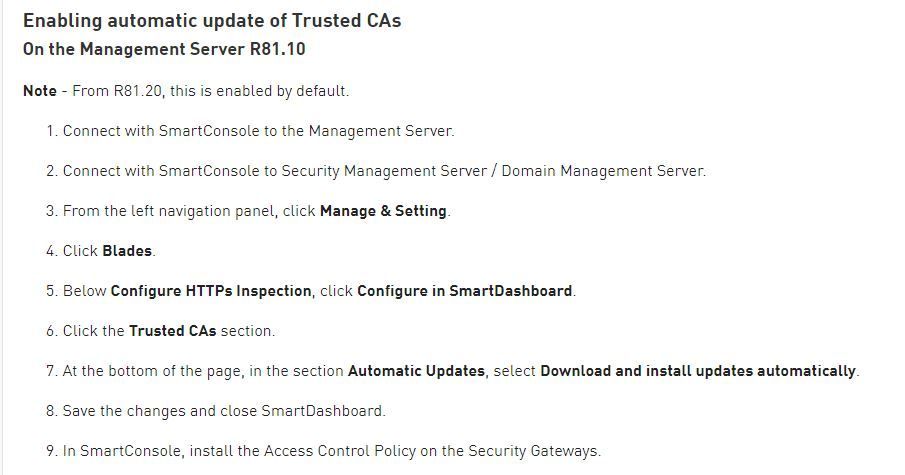Screen dimensions: 905x475
Task: Click the bold word "Note"
Action: pos(40,91)
